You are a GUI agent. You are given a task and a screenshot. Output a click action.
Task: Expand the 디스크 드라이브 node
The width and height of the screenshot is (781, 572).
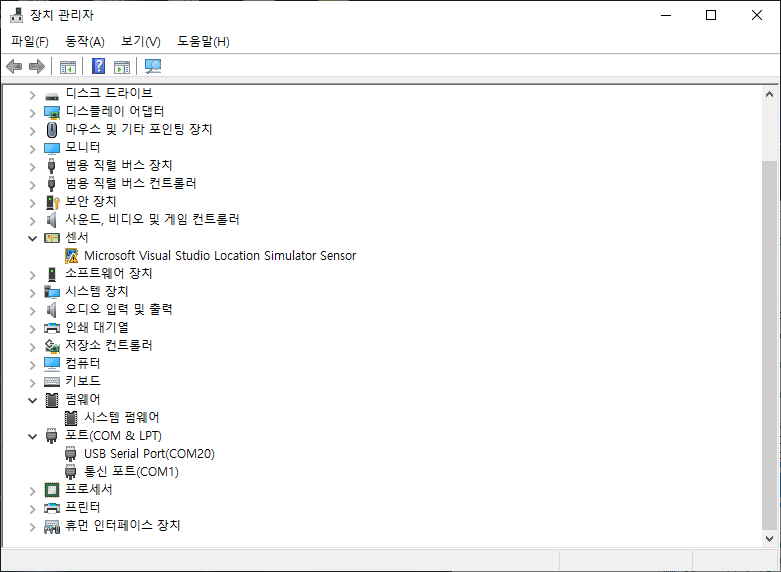[x=33, y=95]
